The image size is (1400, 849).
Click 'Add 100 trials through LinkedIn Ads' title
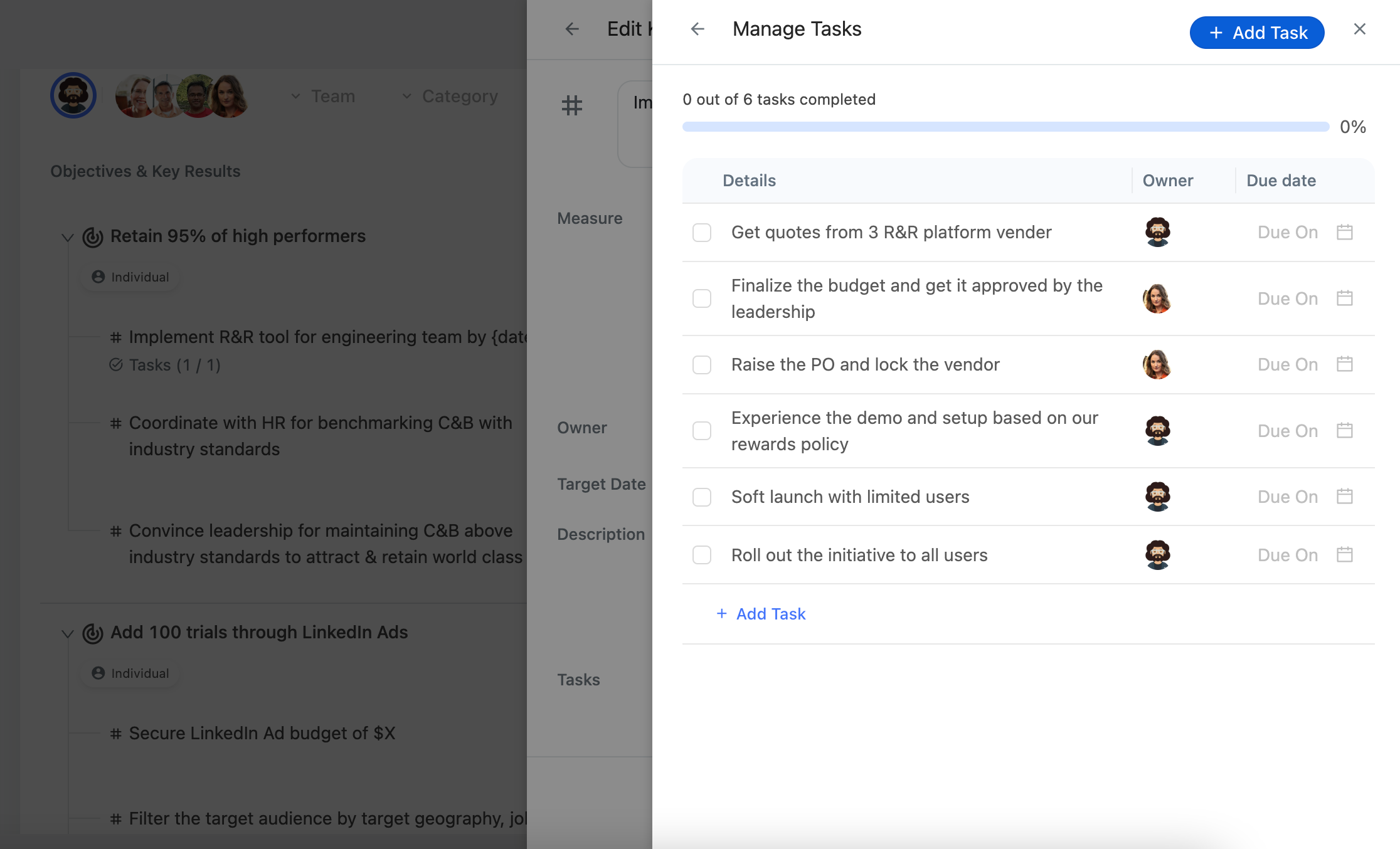[x=259, y=633]
